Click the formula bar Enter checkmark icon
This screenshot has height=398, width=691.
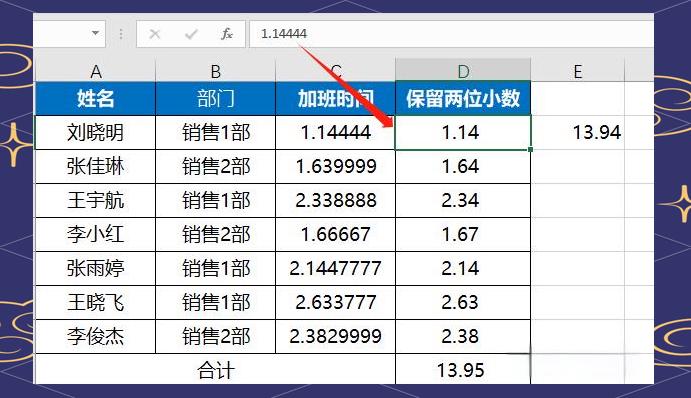pos(191,33)
